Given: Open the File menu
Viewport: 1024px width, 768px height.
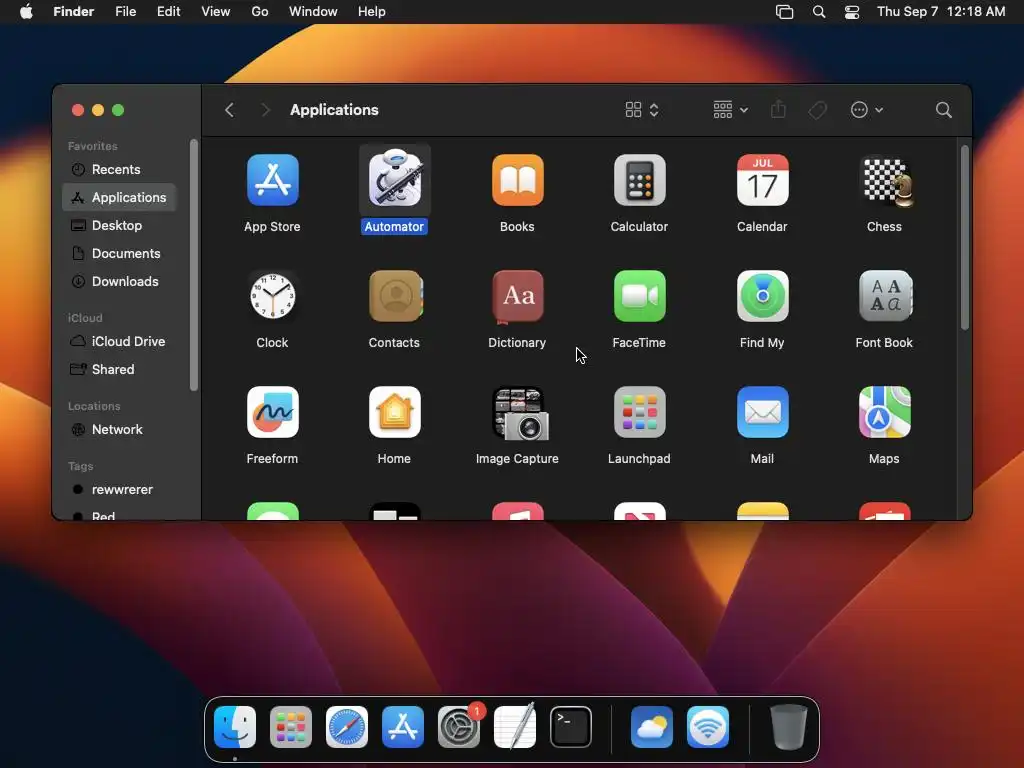Looking at the screenshot, I should [125, 12].
